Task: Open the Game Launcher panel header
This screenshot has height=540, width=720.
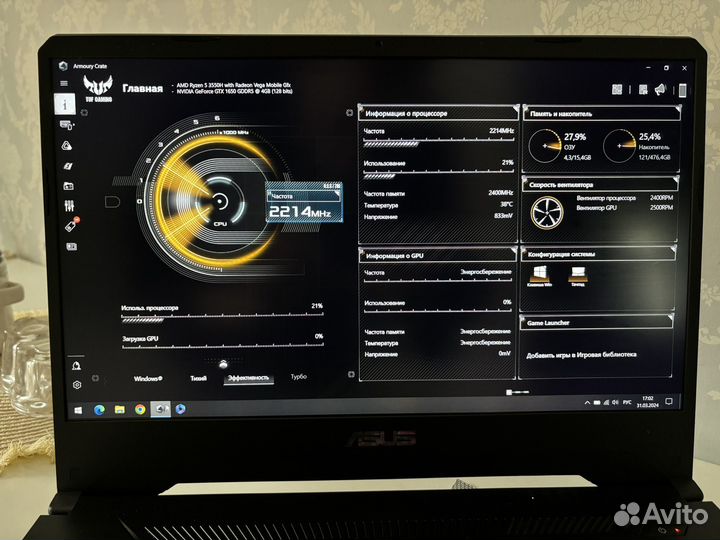Action: [x=596, y=323]
